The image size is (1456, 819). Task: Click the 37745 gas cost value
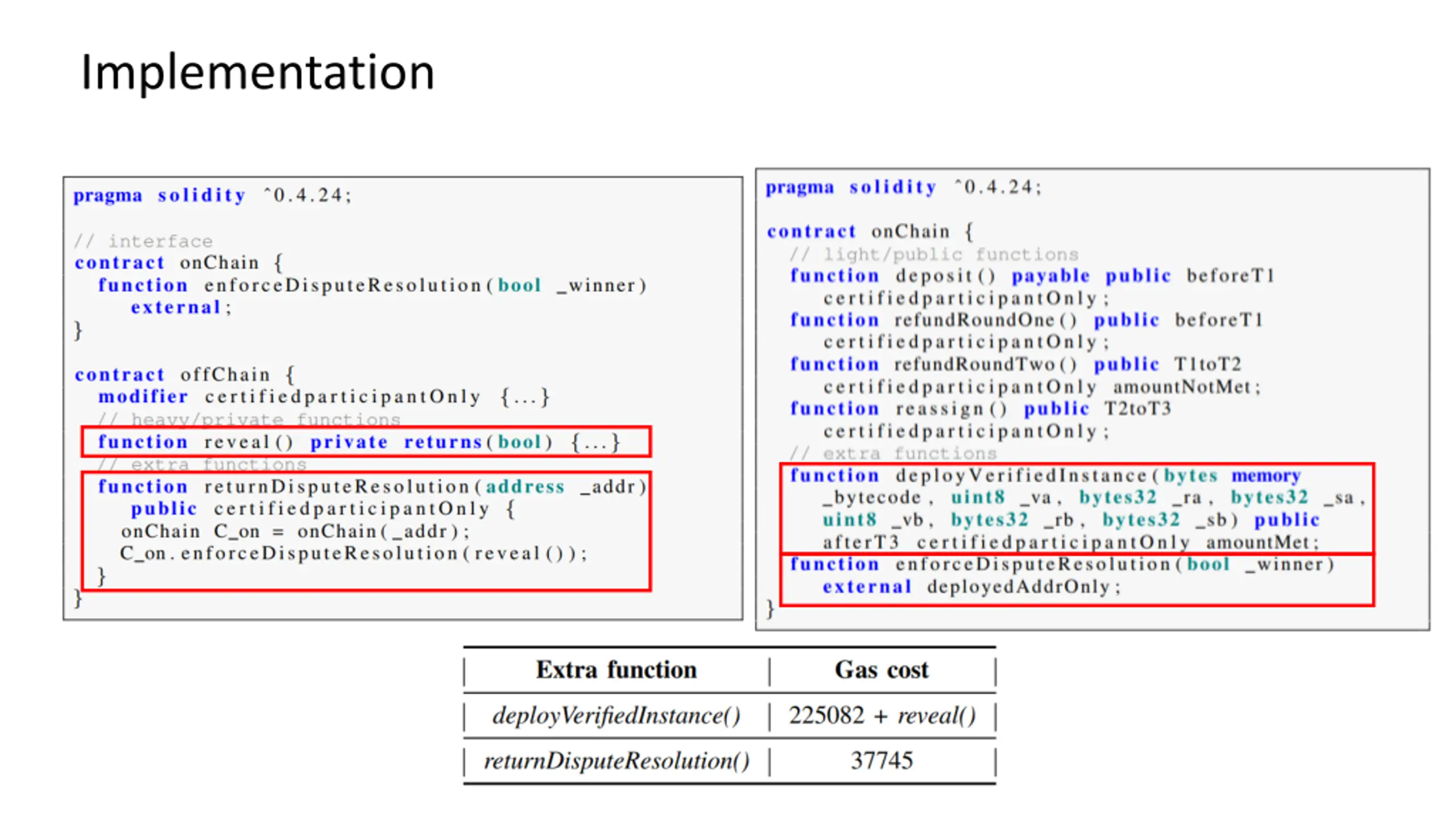point(882,761)
